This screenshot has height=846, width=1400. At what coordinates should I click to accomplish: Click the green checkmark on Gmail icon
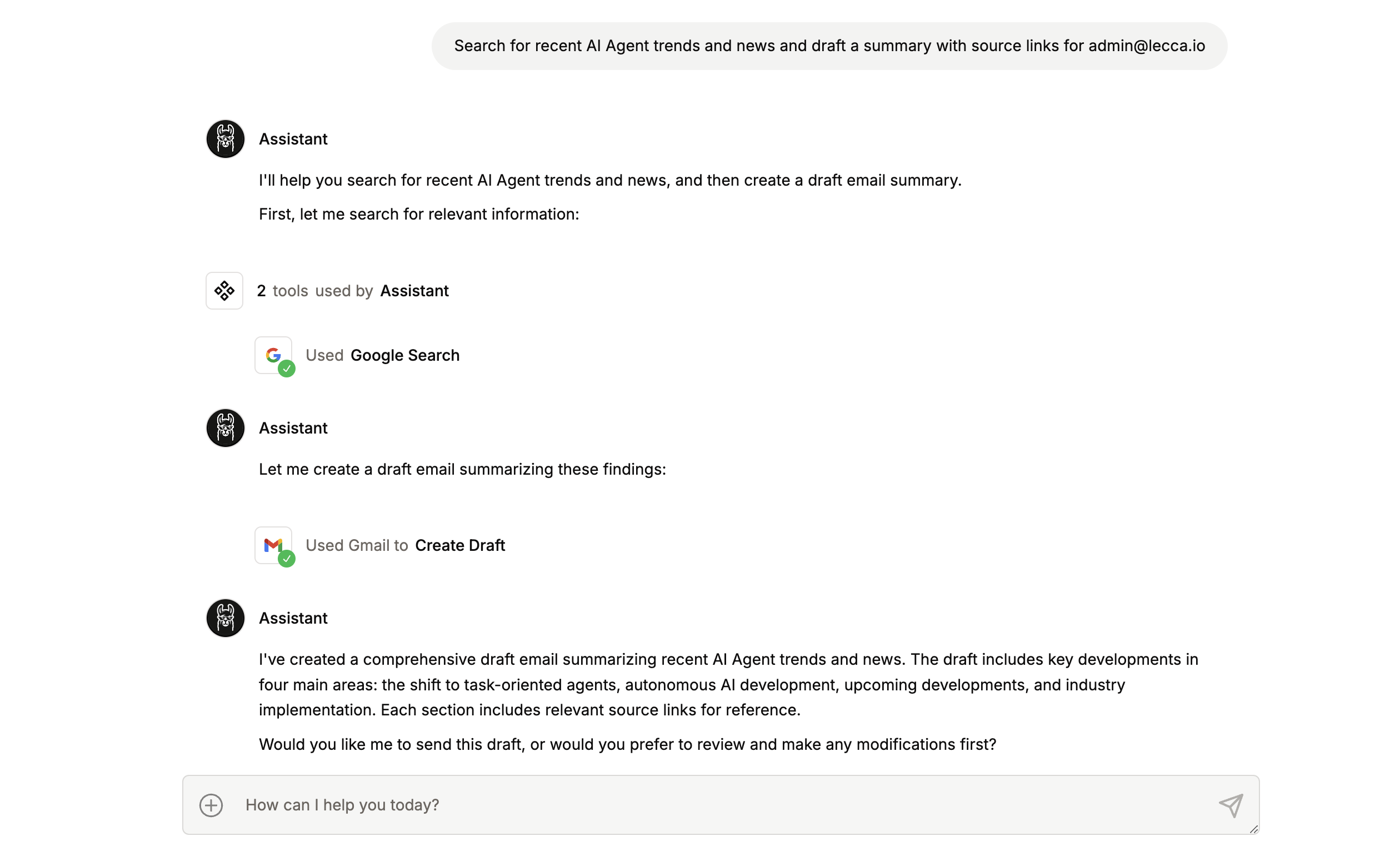tap(287, 559)
